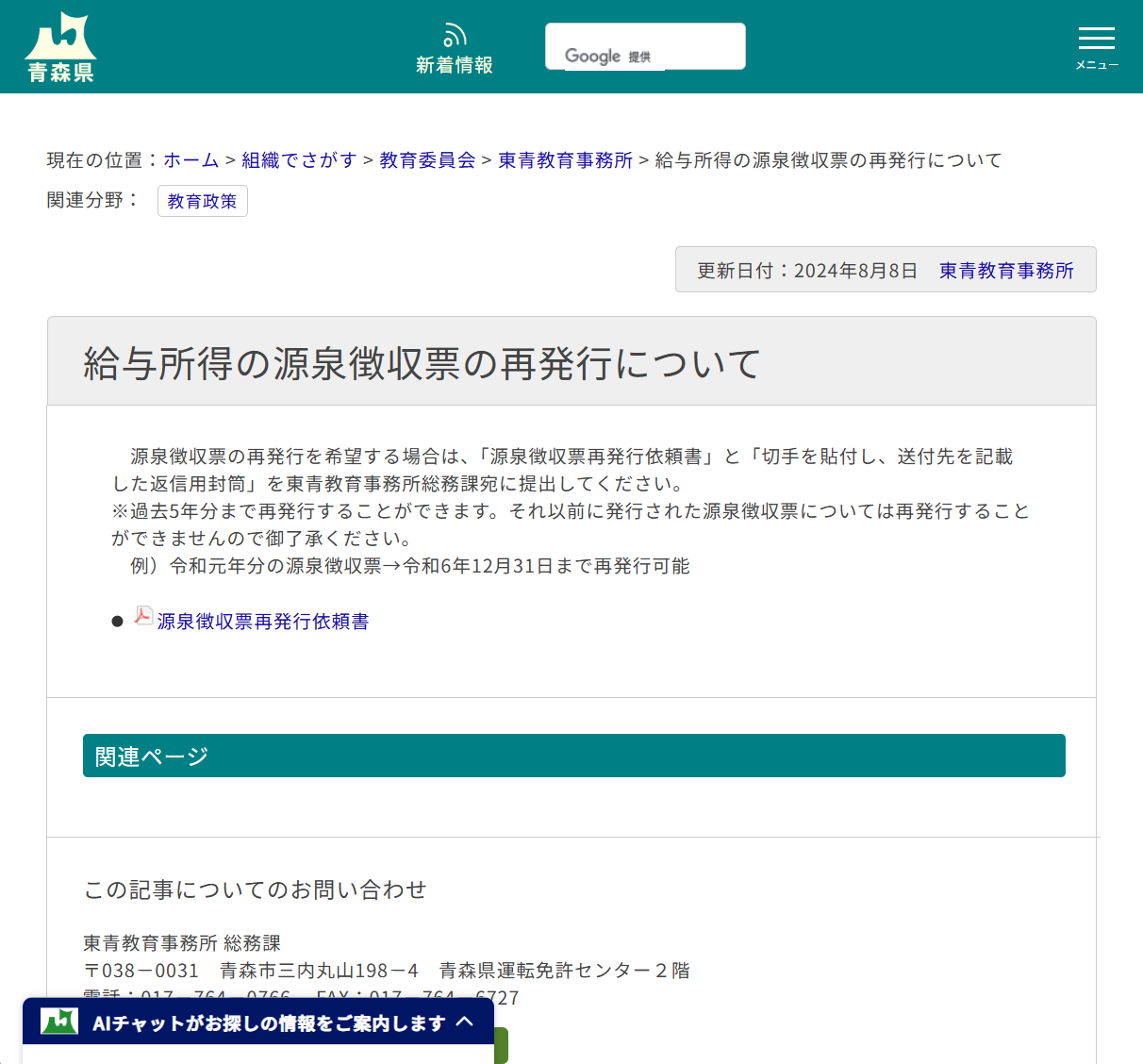Open the ホーム breadcrumb link
The width and height of the screenshot is (1143, 1064).
tap(190, 160)
